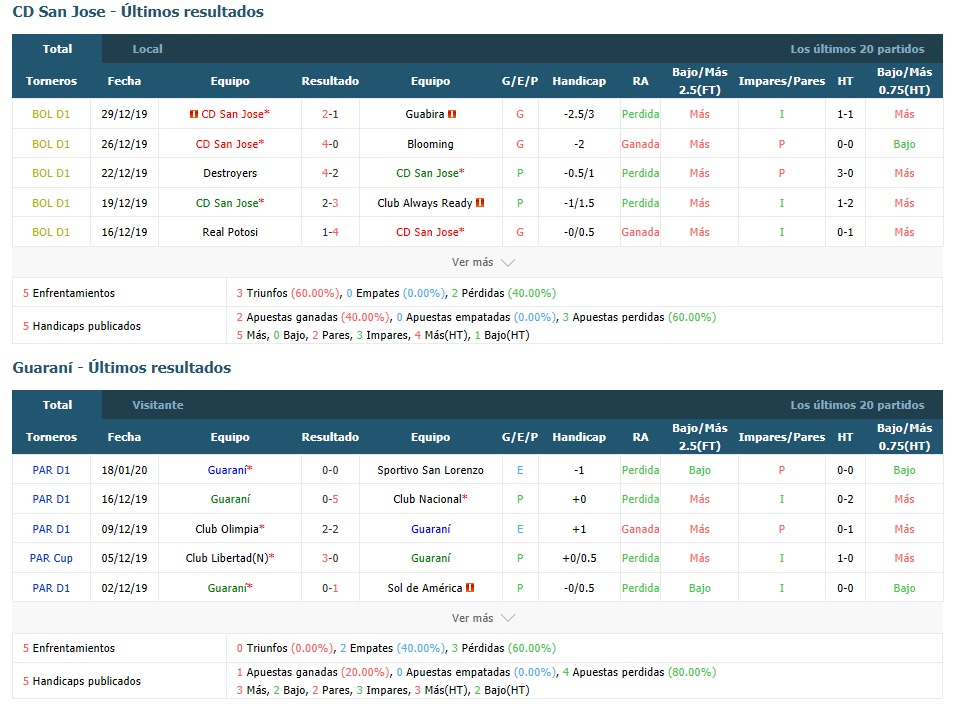Click the 1-2 half-time score on 19/12/19
The height and width of the screenshot is (712, 970).
pos(845,203)
